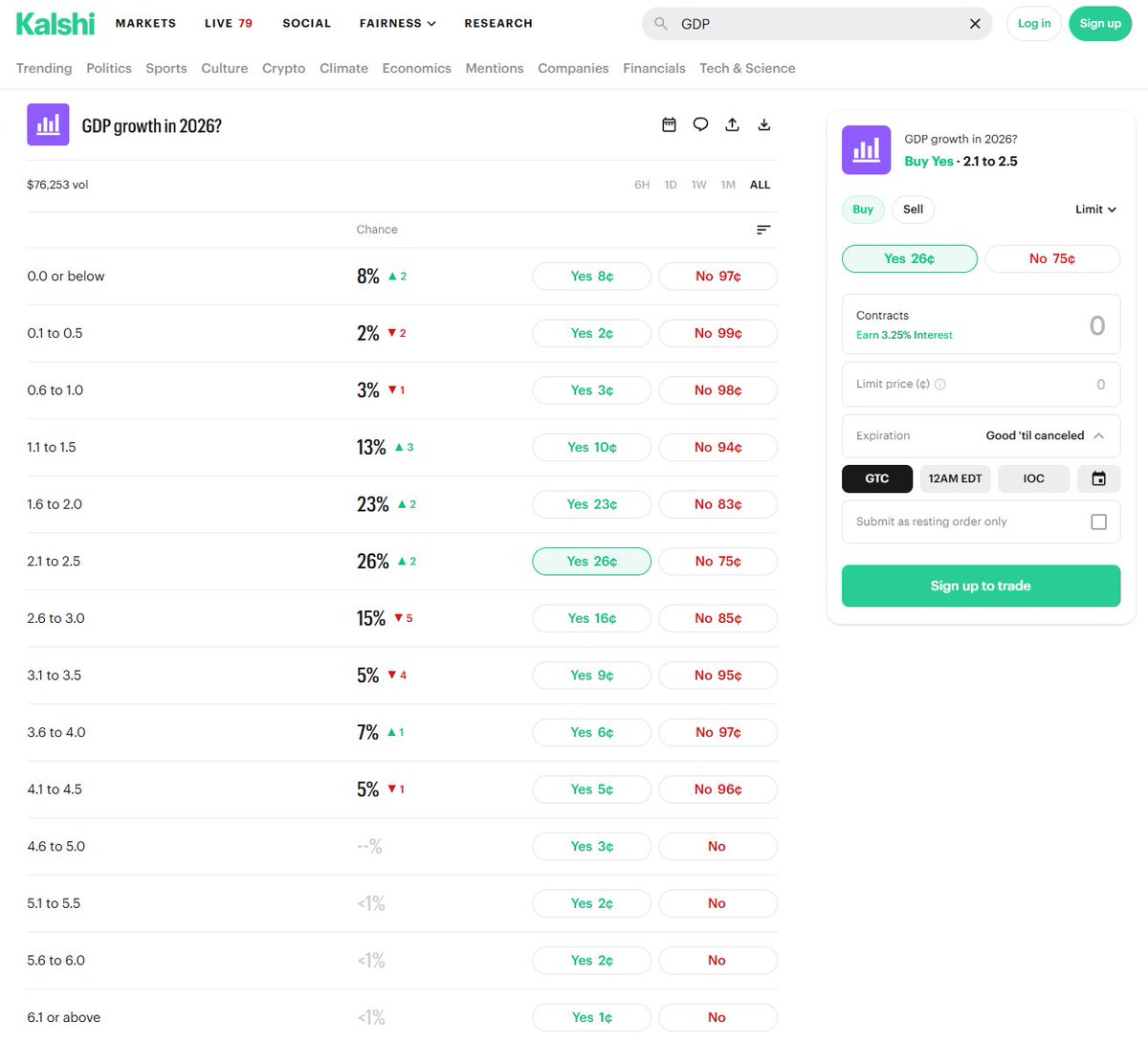Open the Limit order type dropdown
The width and height of the screenshot is (1148, 1043).
point(1094,210)
